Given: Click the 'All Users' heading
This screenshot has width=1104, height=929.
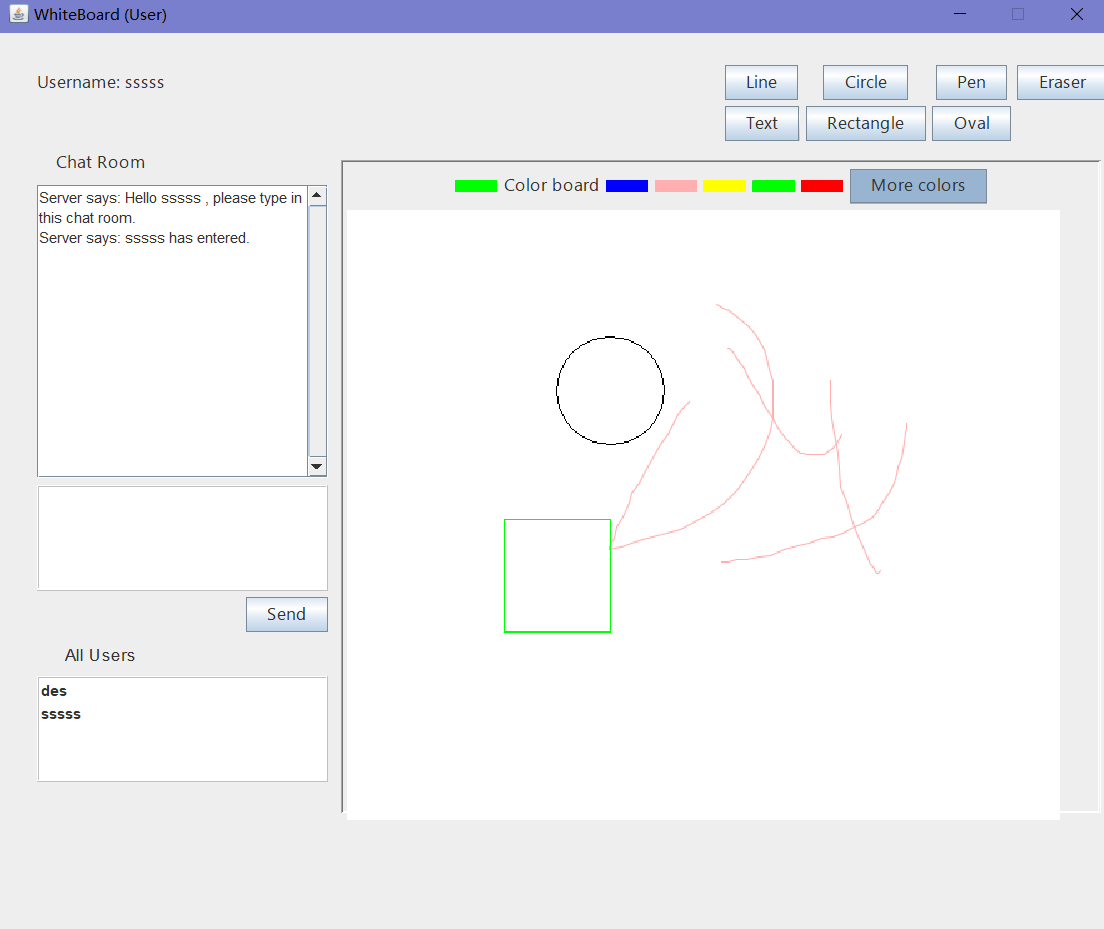Looking at the screenshot, I should [x=100, y=655].
